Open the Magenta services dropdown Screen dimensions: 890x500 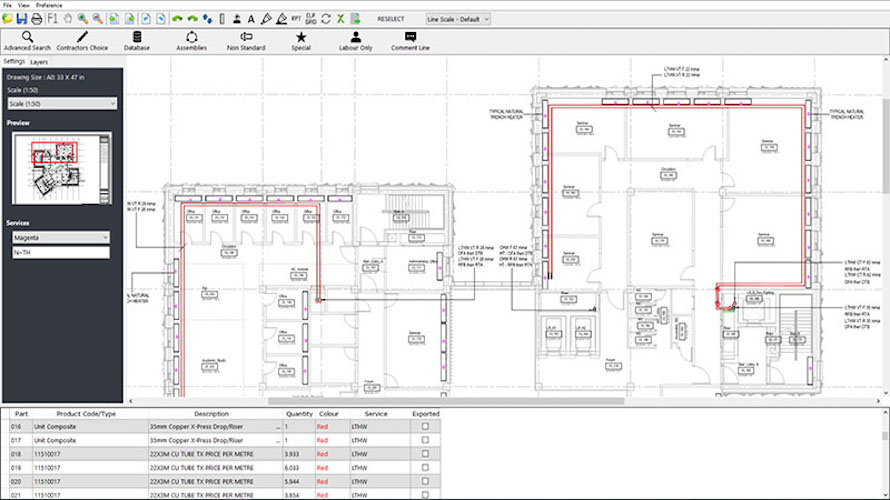(61, 237)
